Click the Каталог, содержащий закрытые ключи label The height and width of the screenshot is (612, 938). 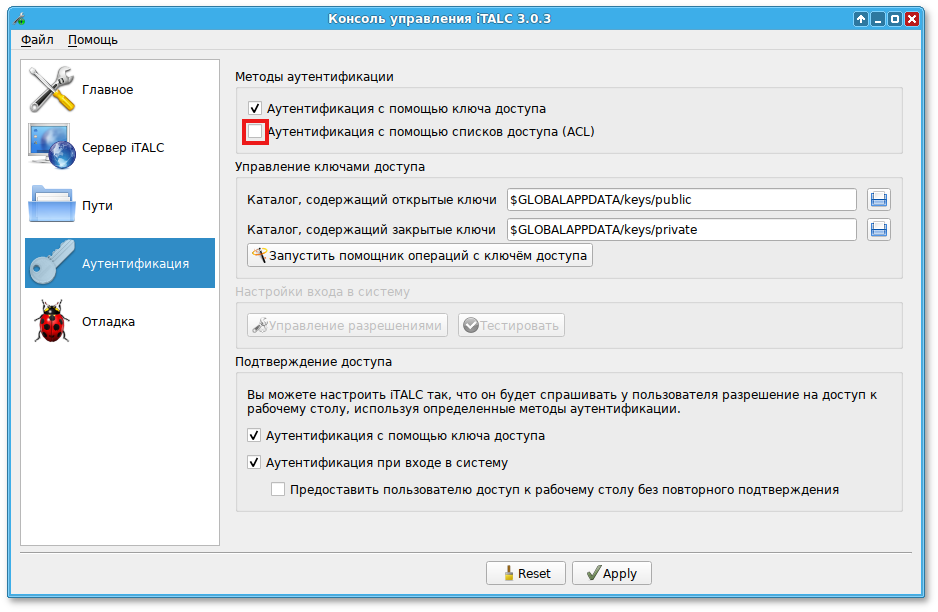(371, 230)
